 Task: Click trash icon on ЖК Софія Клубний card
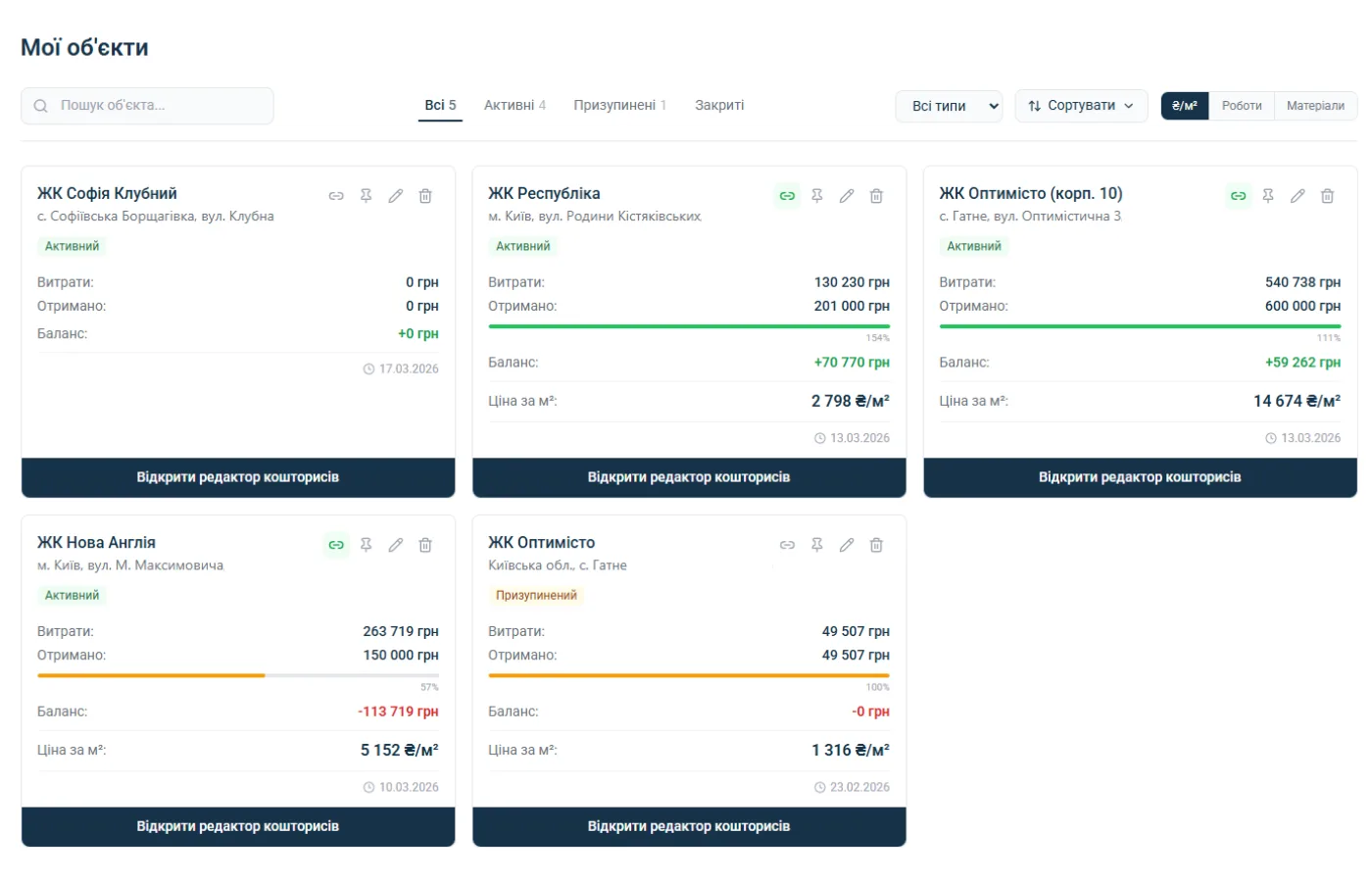pyautogui.click(x=425, y=196)
